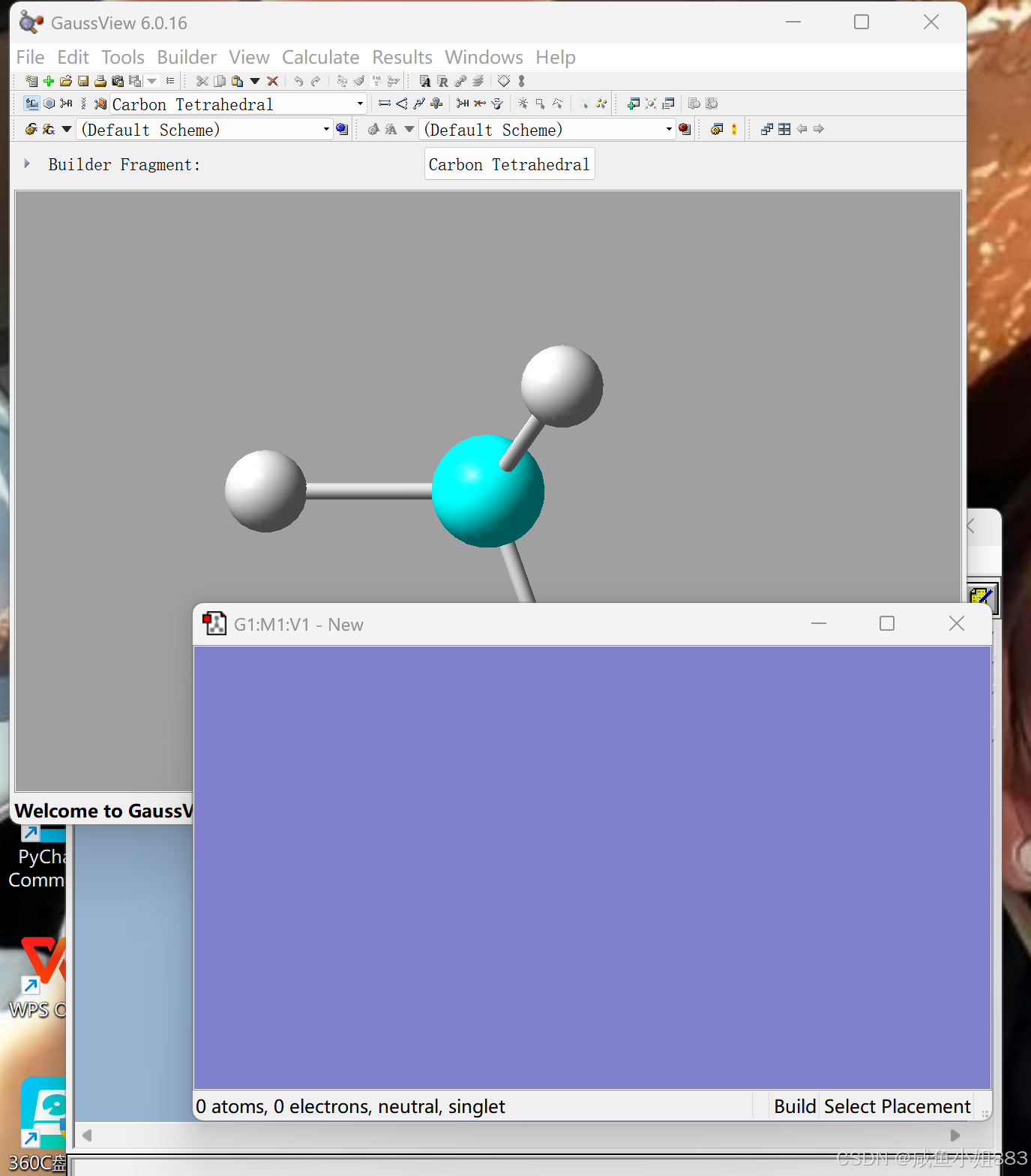Open the Calculate menu
This screenshot has width=1031, height=1176.
click(x=320, y=57)
